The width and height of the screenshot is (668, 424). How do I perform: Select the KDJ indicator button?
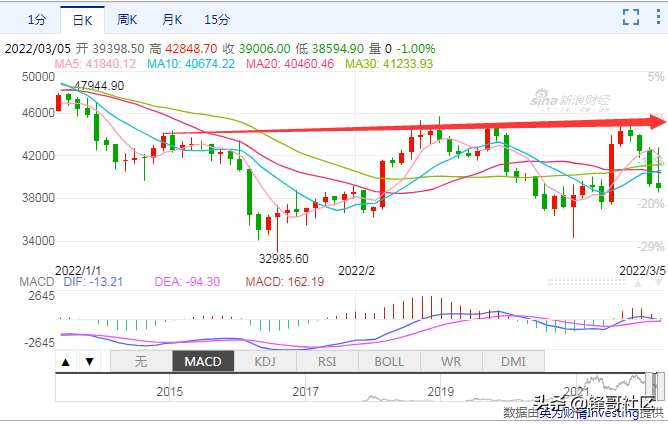tap(265, 361)
